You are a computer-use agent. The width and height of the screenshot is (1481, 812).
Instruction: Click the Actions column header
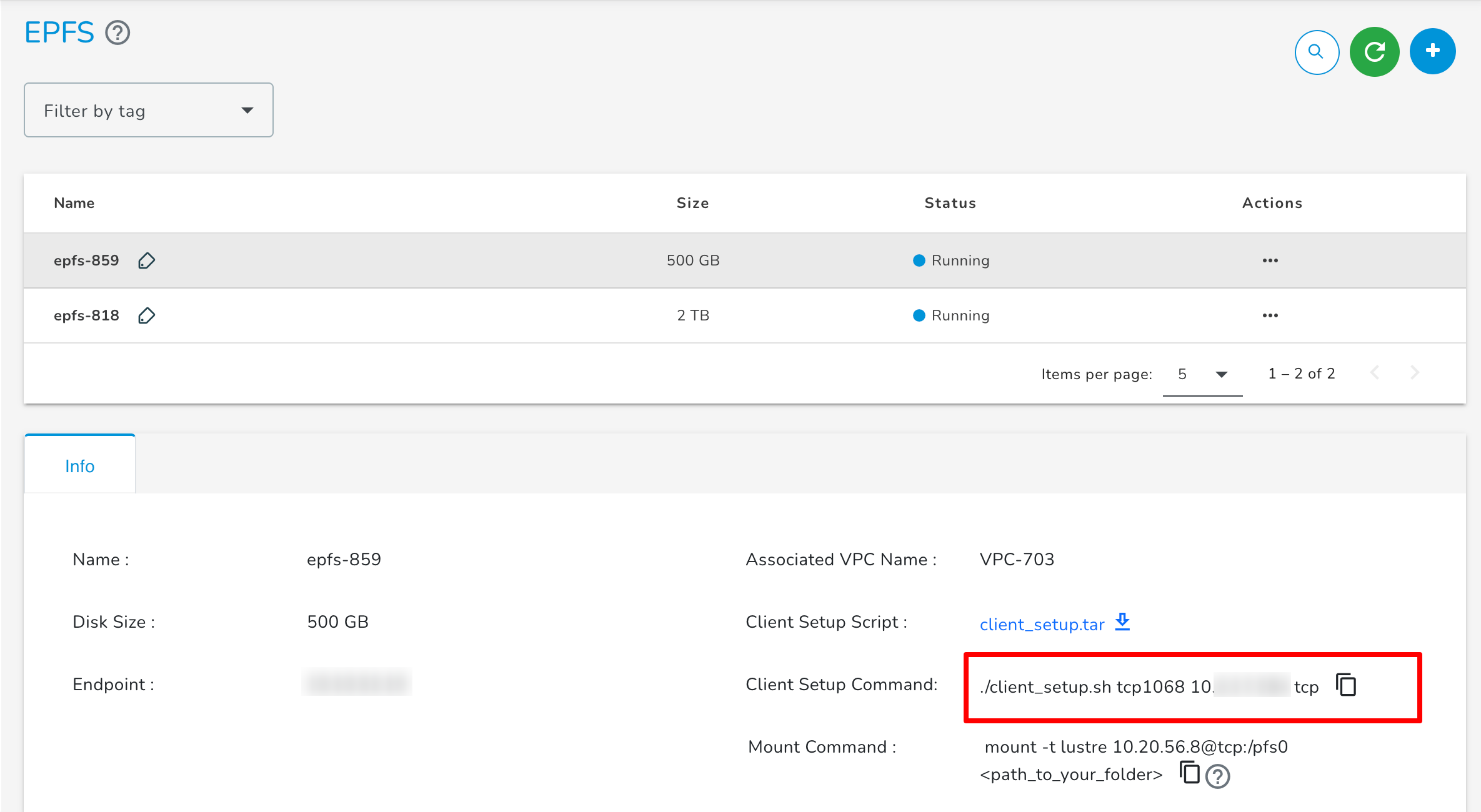pyautogui.click(x=1272, y=203)
